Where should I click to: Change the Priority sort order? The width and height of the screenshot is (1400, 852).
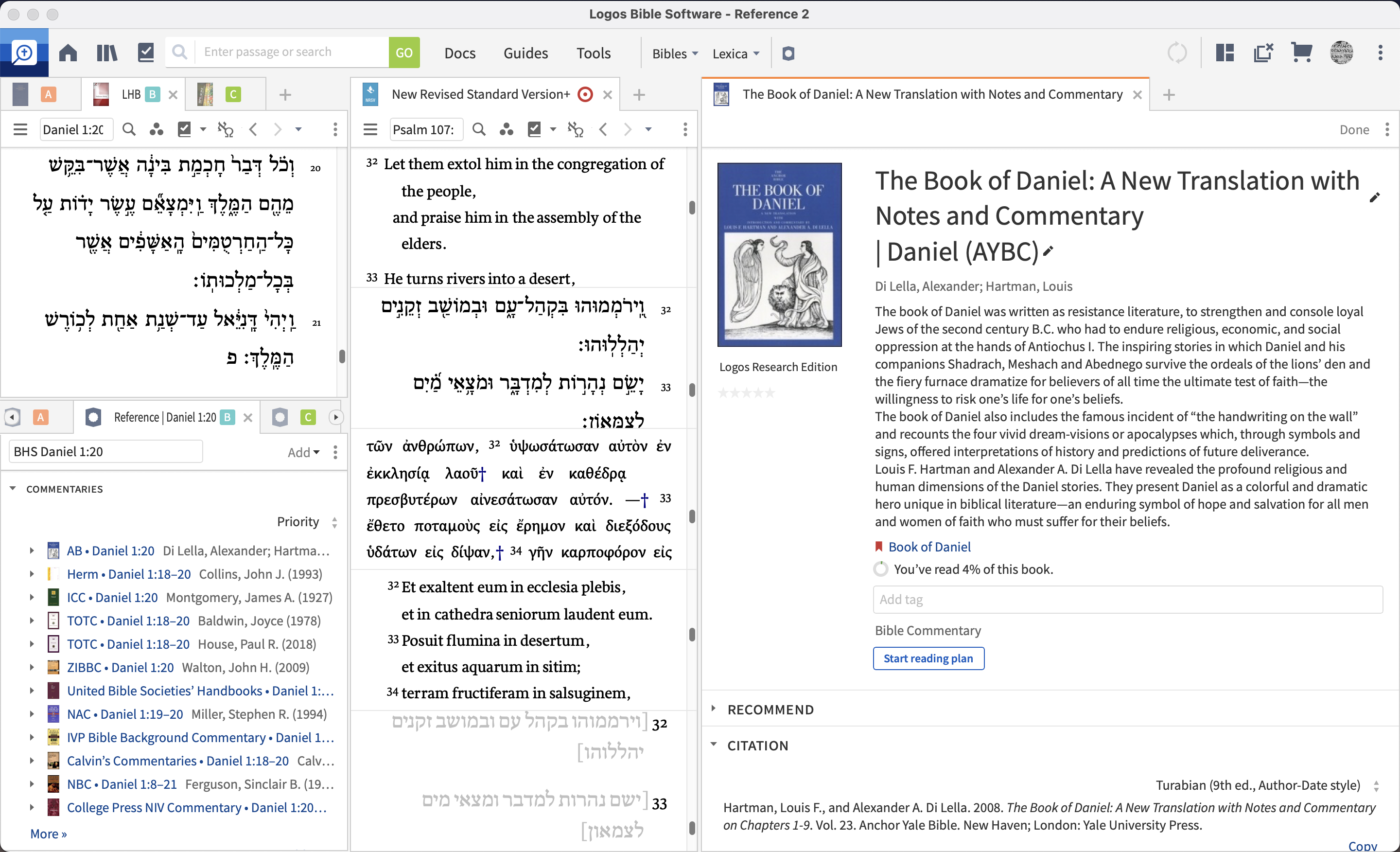point(307,521)
